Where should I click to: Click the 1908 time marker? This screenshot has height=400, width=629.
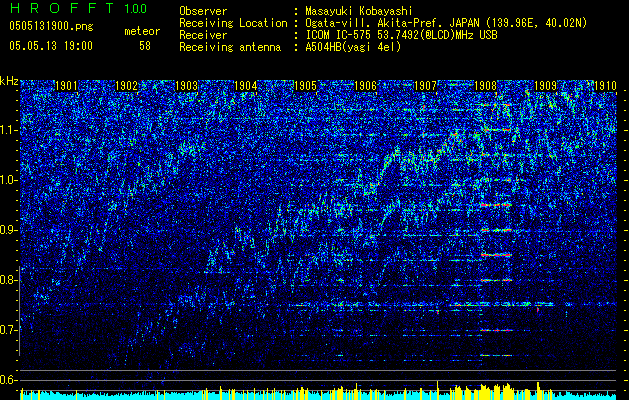[485, 86]
